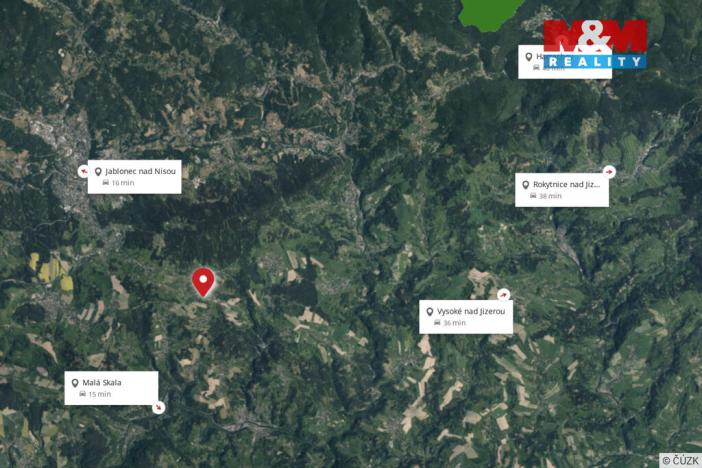This screenshot has width=702, height=468.
Task: Click the arrow on the Malá Skála card
Action: [x=158, y=407]
